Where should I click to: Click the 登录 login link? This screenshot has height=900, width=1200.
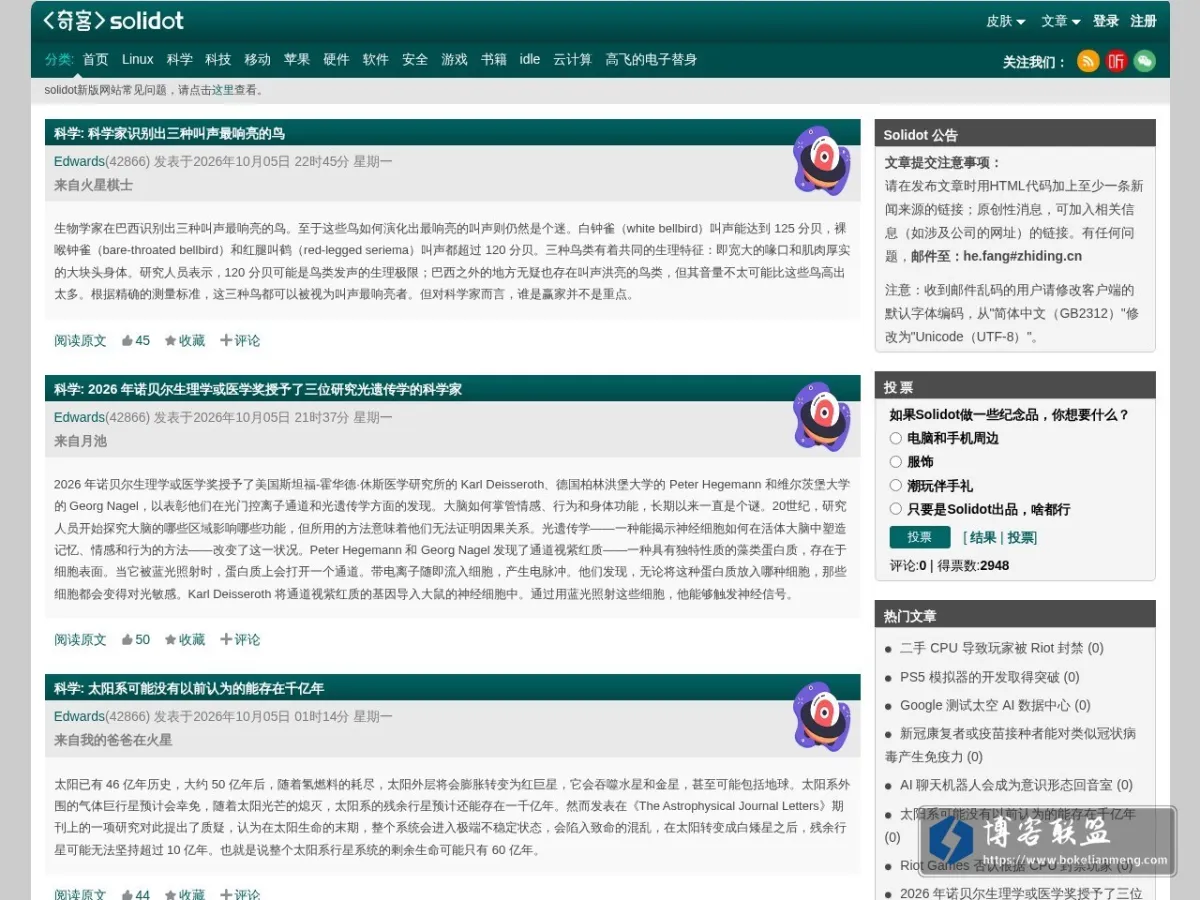[1106, 21]
